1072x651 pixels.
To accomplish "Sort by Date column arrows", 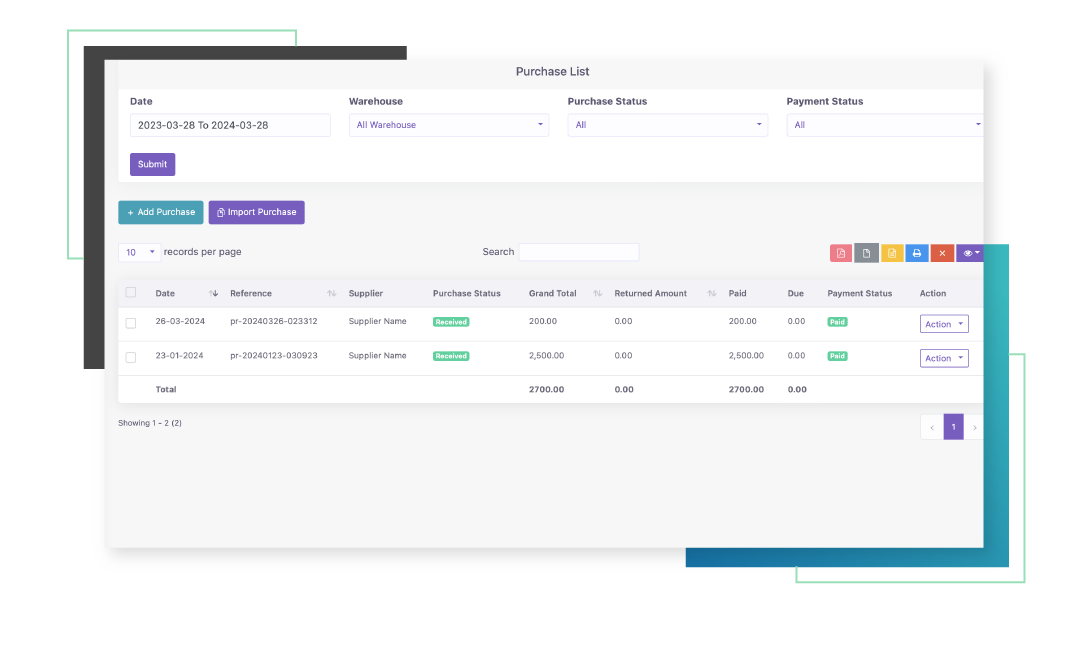I will 214,293.
